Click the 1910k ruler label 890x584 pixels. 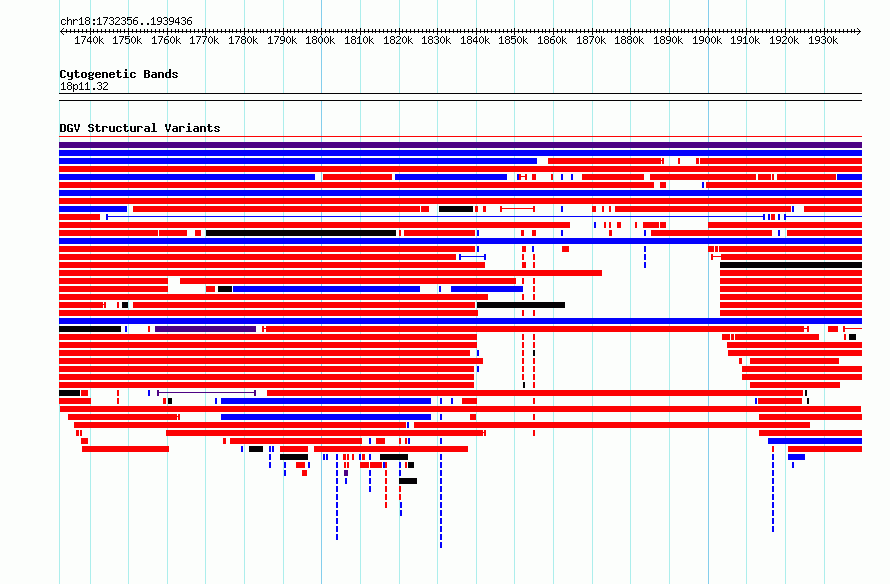click(745, 40)
